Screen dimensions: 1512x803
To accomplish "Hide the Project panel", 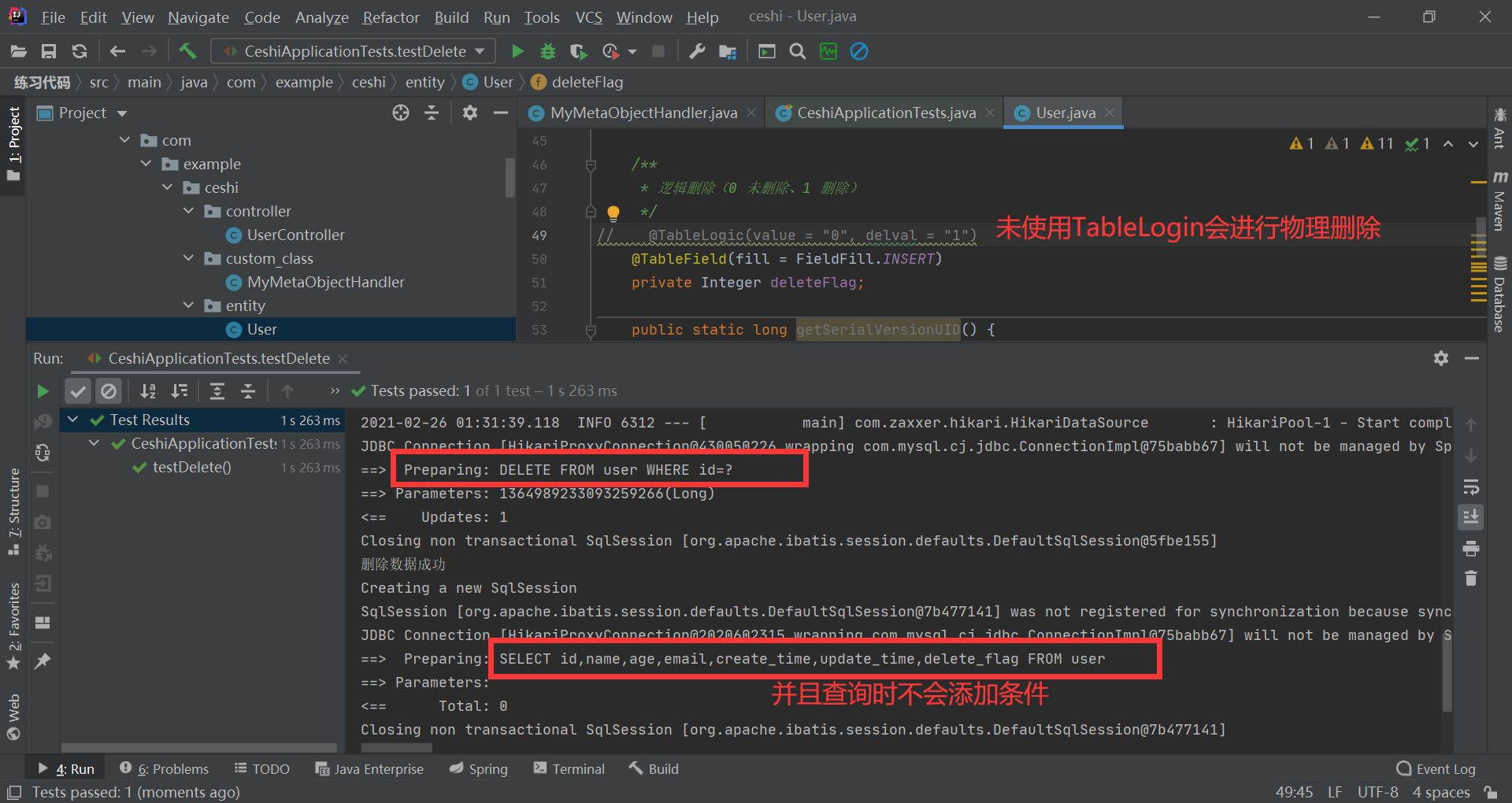I will coord(500,113).
